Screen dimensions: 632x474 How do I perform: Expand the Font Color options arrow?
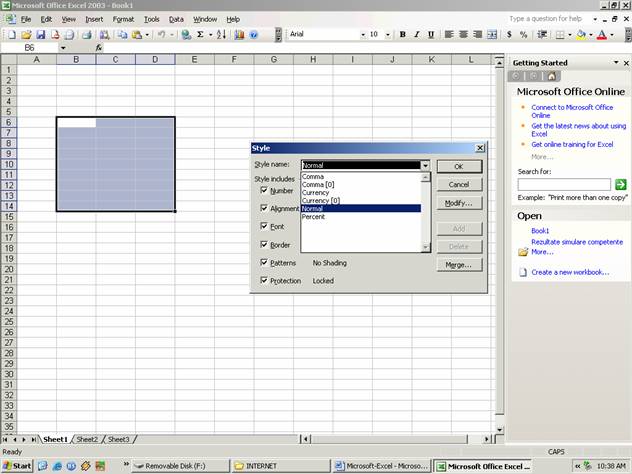pos(612,35)
